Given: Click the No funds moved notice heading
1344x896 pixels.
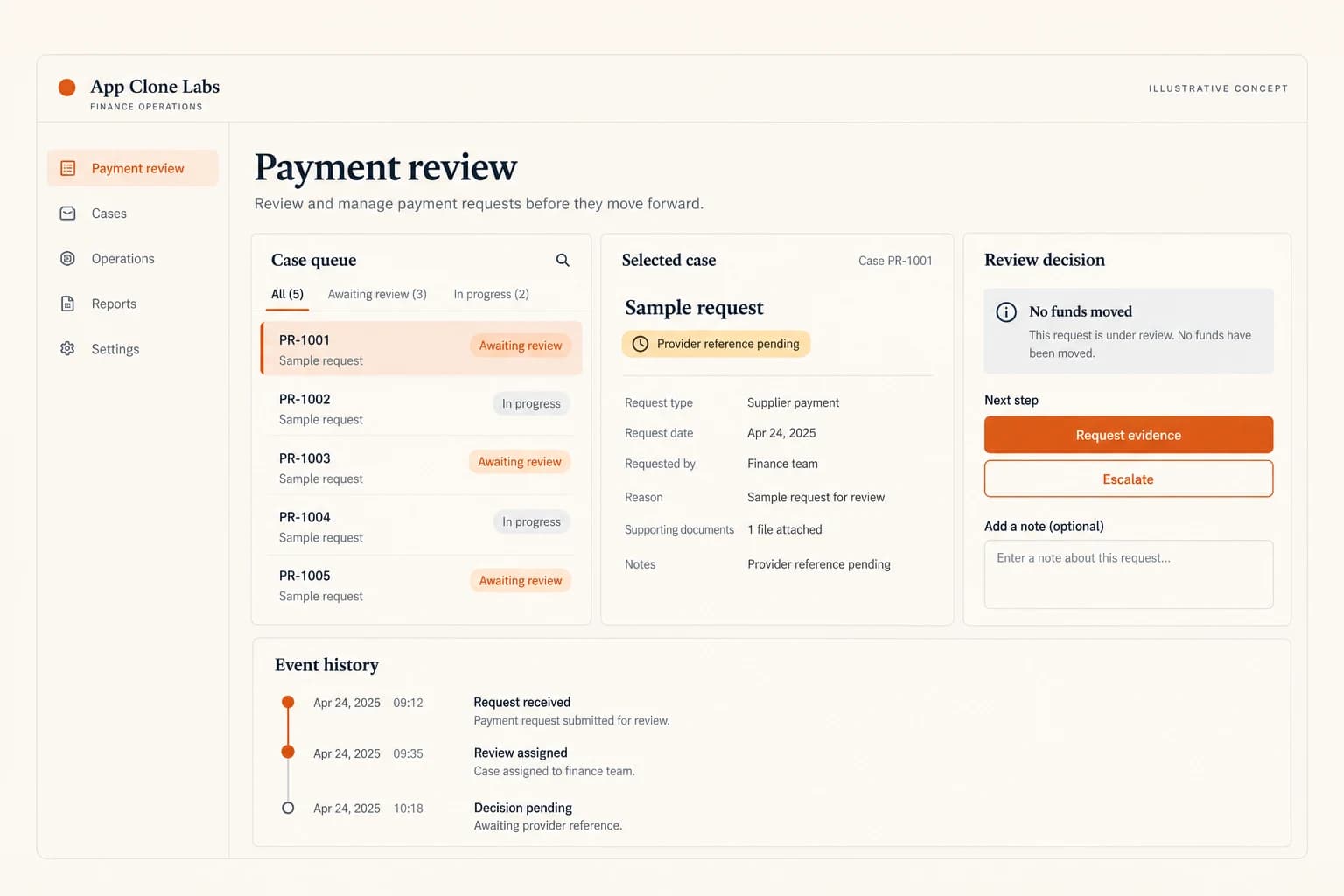Looking at the screenshot, I should pyautogui.click(x=1081, y=311).
